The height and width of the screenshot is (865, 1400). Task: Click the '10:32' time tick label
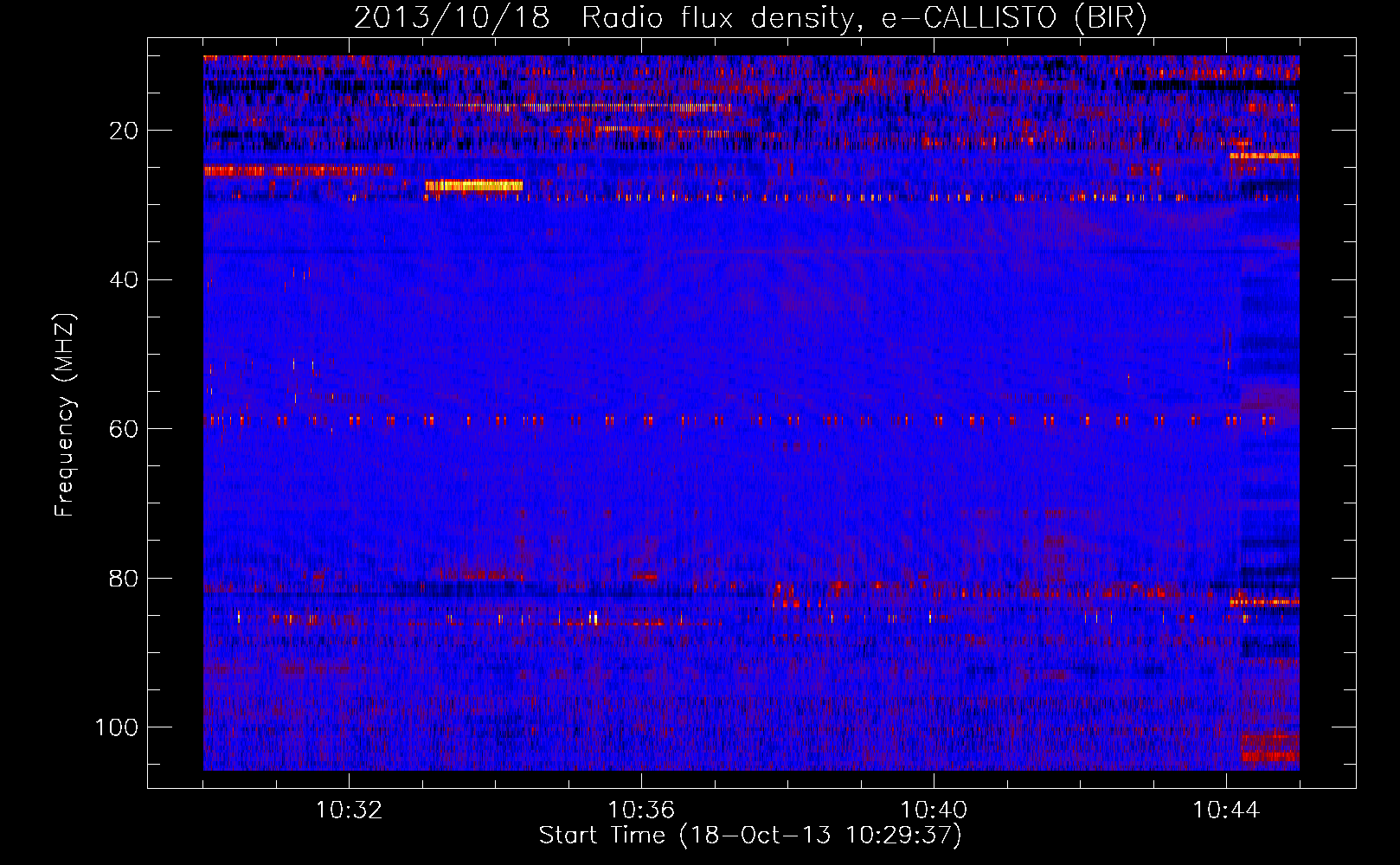coord(349,811)
